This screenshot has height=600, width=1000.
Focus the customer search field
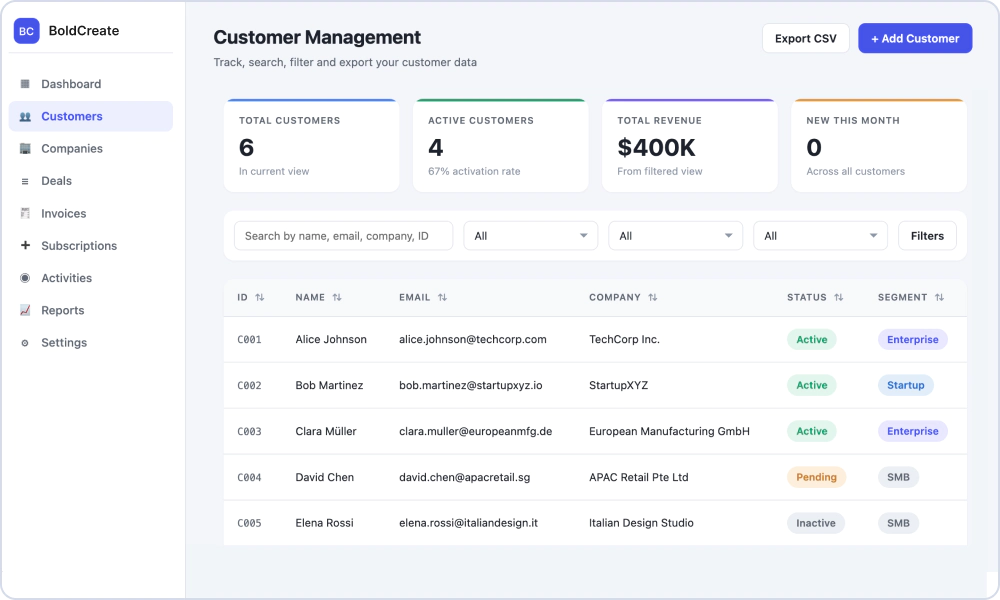pyautogui.click(x=344, y=236)
